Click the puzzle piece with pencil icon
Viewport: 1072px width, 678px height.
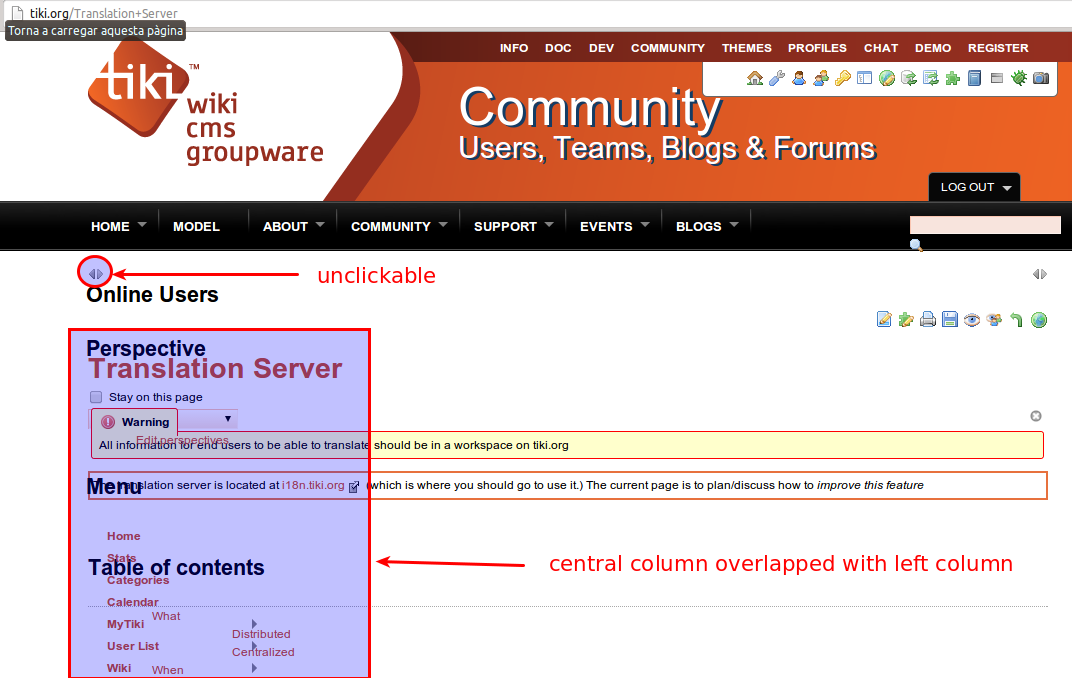click(x=906, y=319)
